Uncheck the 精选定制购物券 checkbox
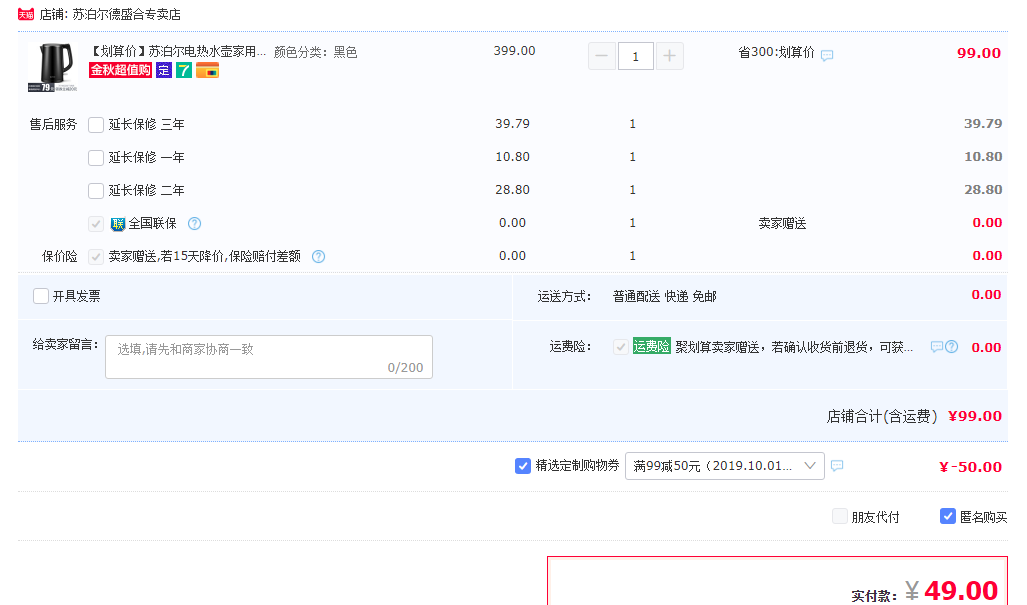This screenshot has height=605, width=1027. tap(523, 466)
